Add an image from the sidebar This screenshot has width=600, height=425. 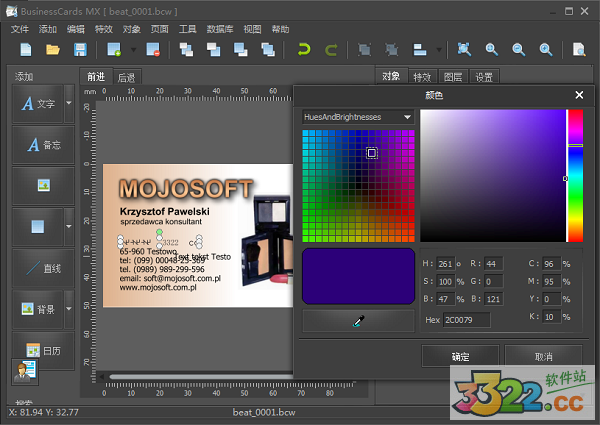tap(43, 186)
